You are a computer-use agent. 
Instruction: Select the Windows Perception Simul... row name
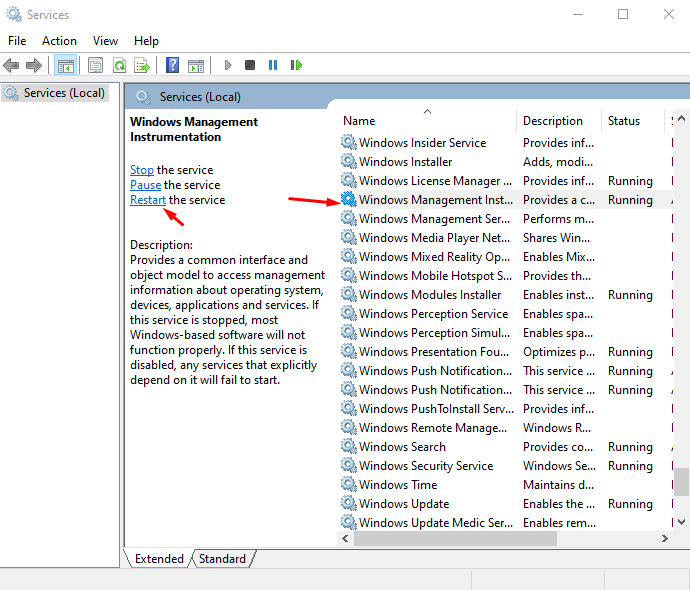pyautogui.click(x=434, y=333)
